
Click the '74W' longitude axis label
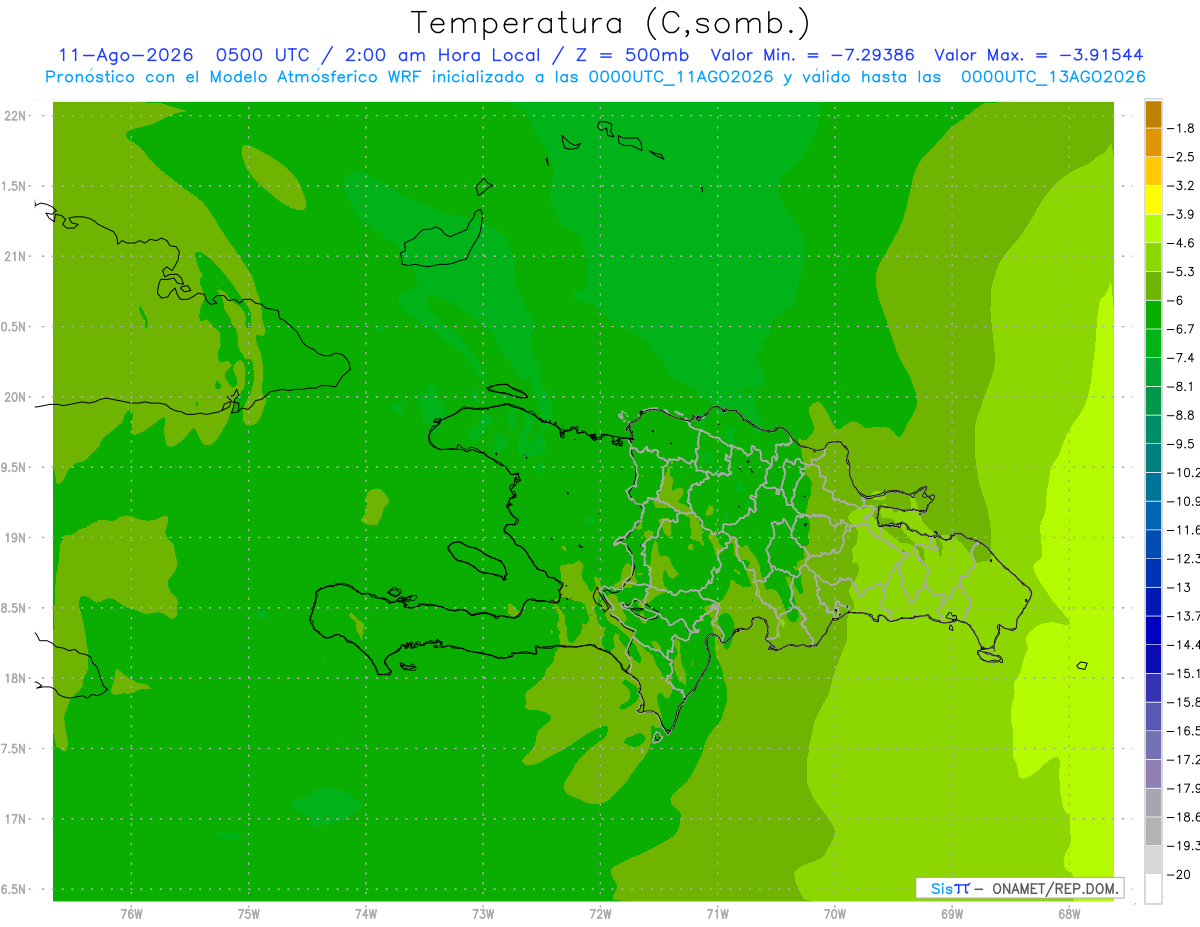[x=365, y=913]
